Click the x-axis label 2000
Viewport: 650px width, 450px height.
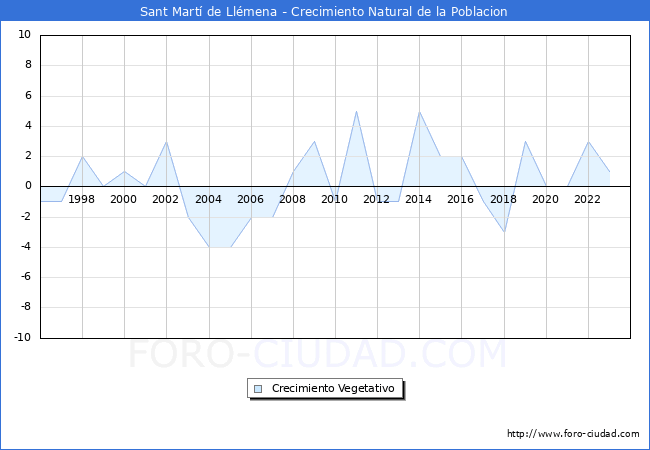tap(124, 199)
